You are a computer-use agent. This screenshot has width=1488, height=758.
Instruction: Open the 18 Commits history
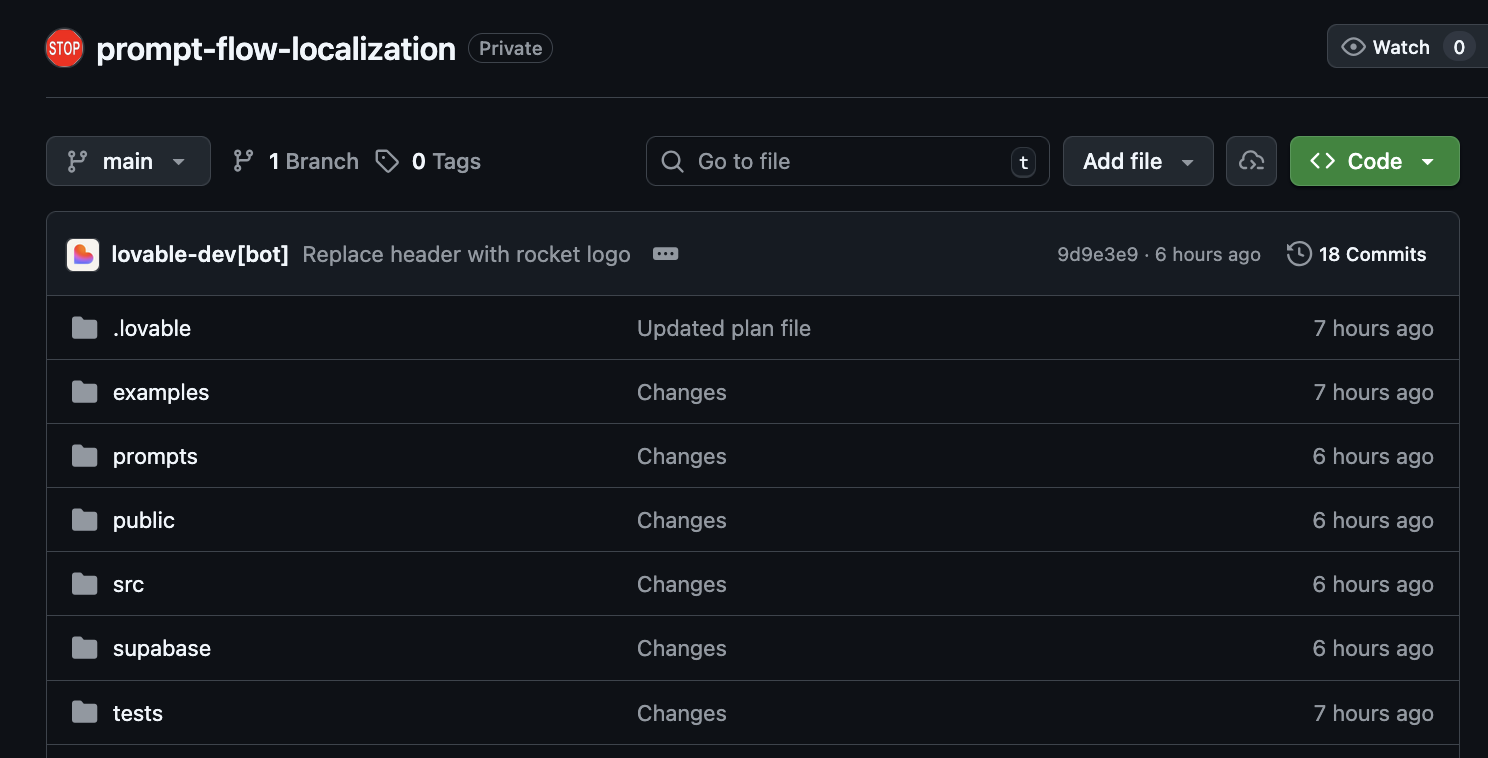(x=1357, y=254)
